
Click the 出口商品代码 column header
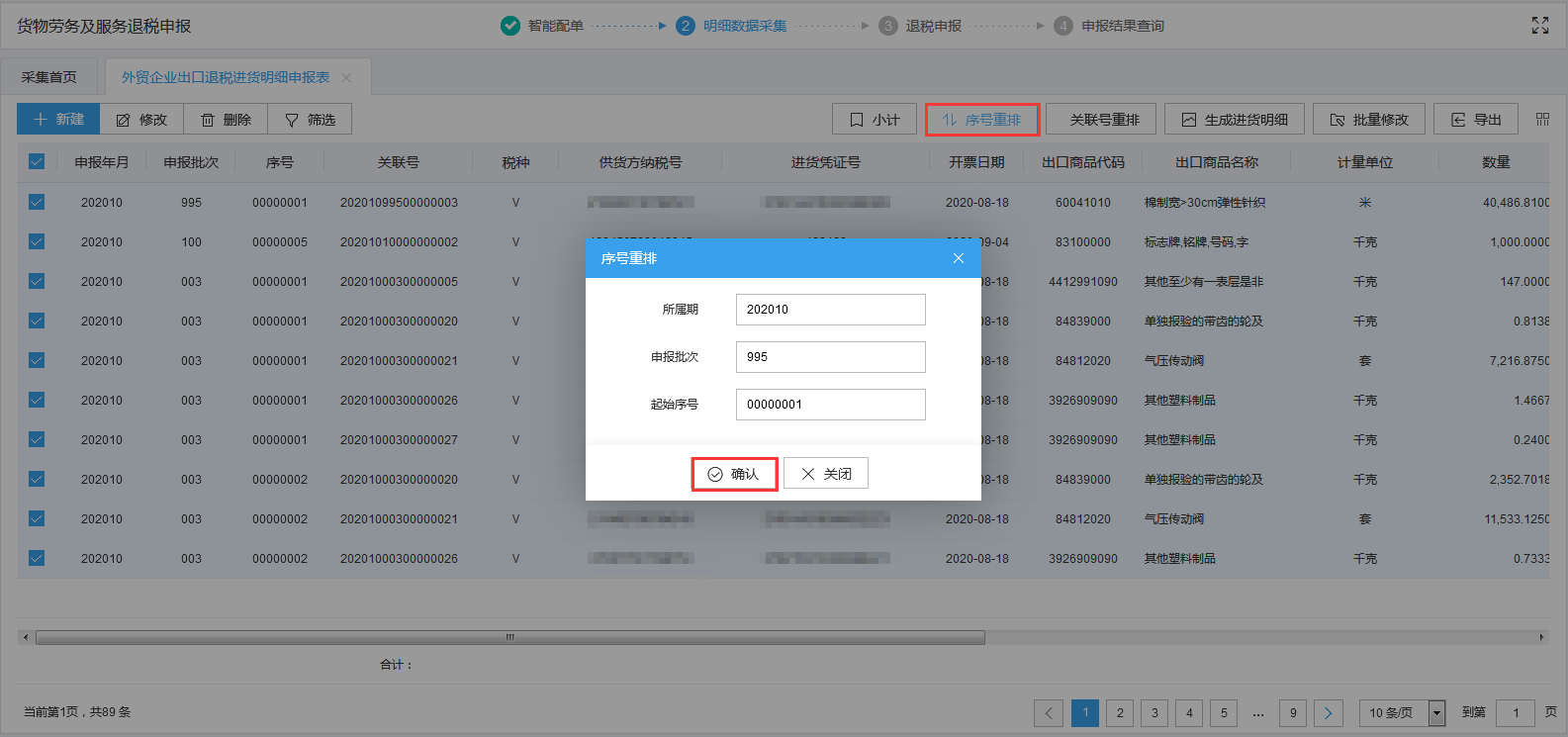coord(1083,162)
